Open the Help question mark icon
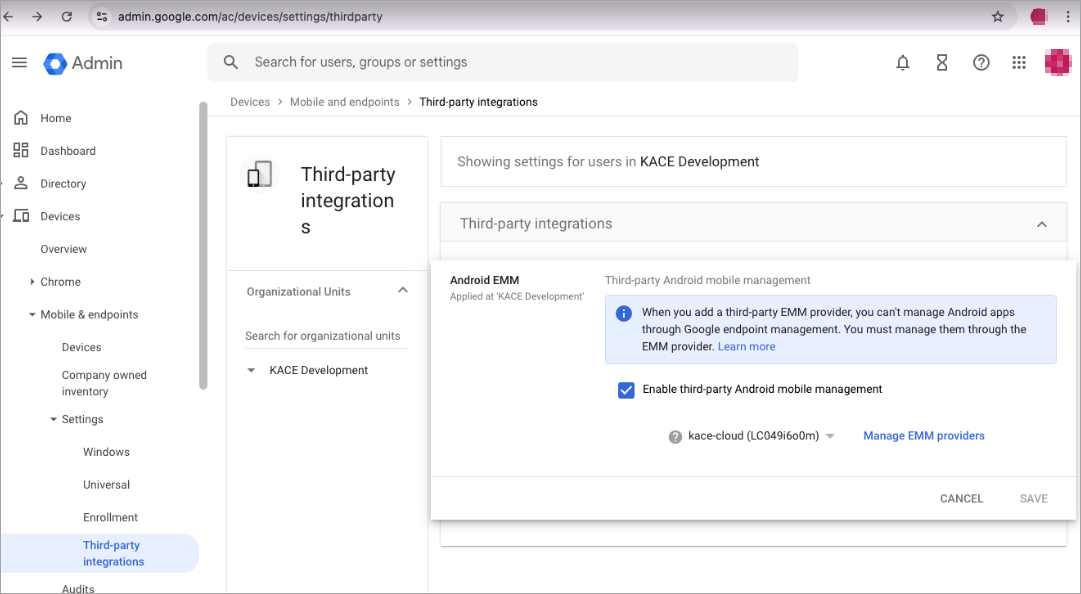The width and height of the screenshot is (1081, 594). pos(981,63)
